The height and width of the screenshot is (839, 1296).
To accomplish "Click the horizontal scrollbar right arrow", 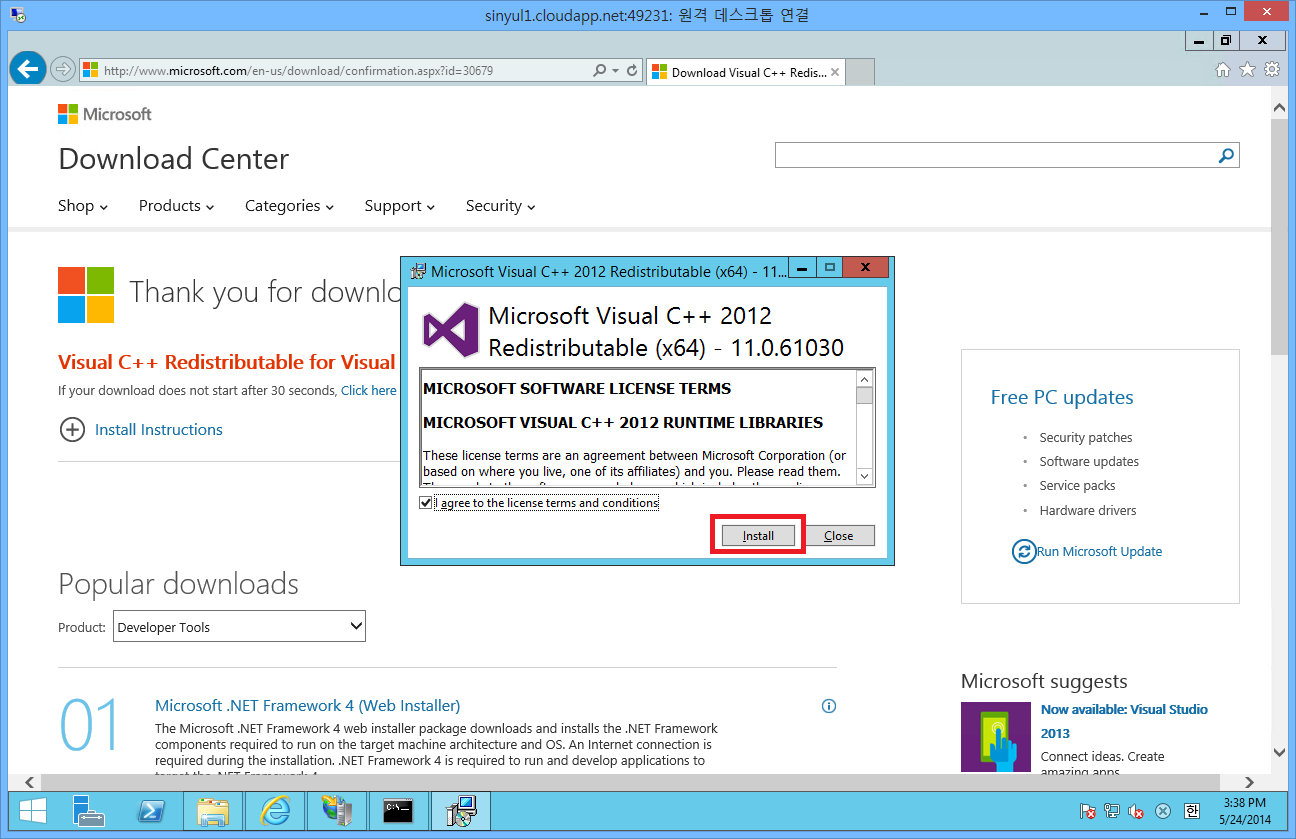I will coord(1250,782).
